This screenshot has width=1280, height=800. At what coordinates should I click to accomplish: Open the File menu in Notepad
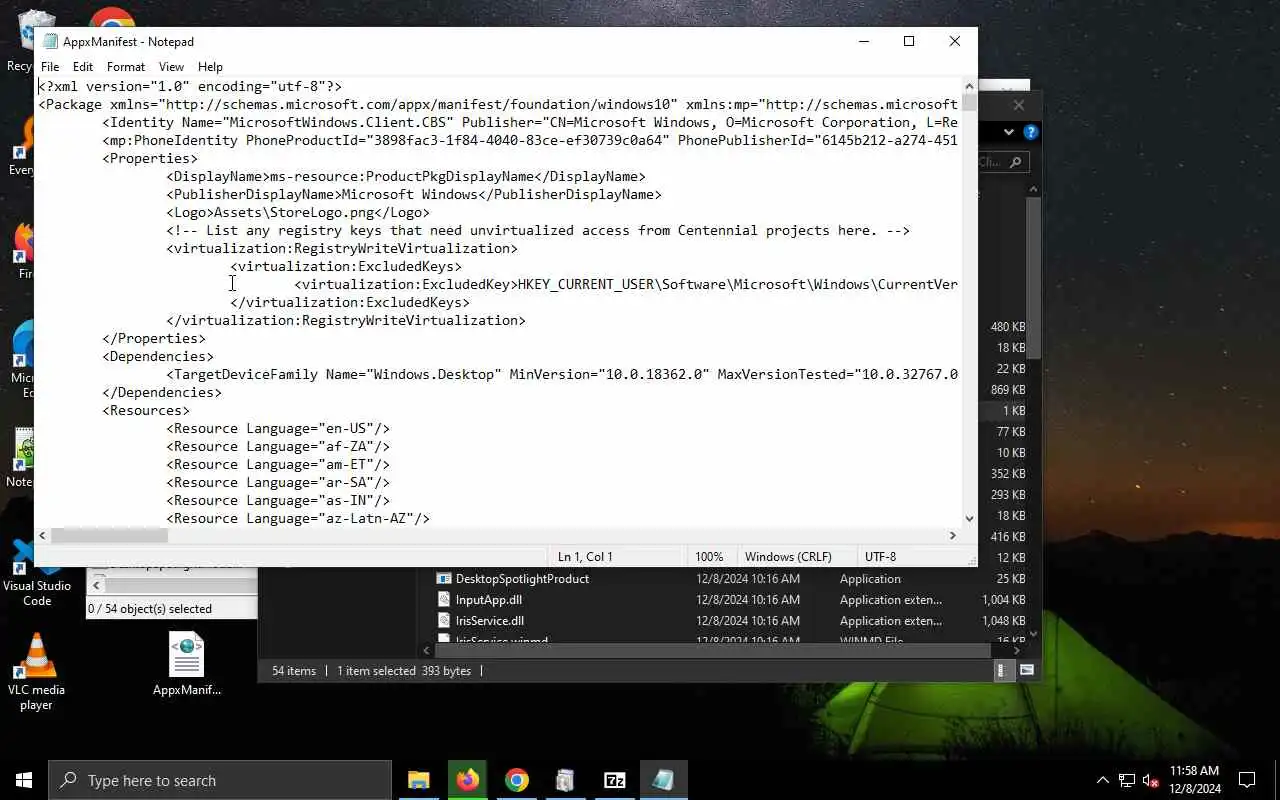pos(50,67)
